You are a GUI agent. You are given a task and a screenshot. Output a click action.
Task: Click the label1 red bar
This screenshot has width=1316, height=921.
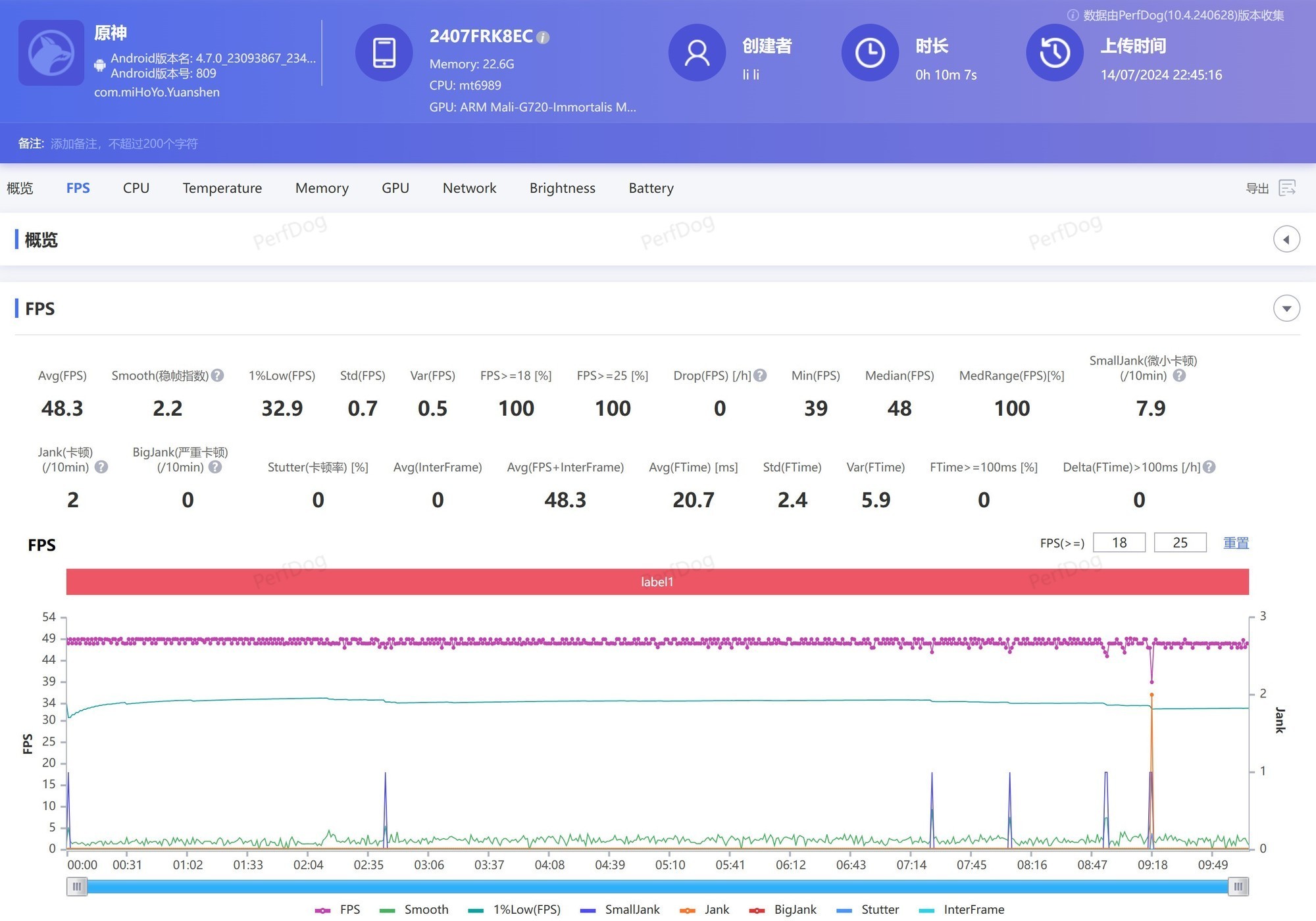tap(657, 582)
